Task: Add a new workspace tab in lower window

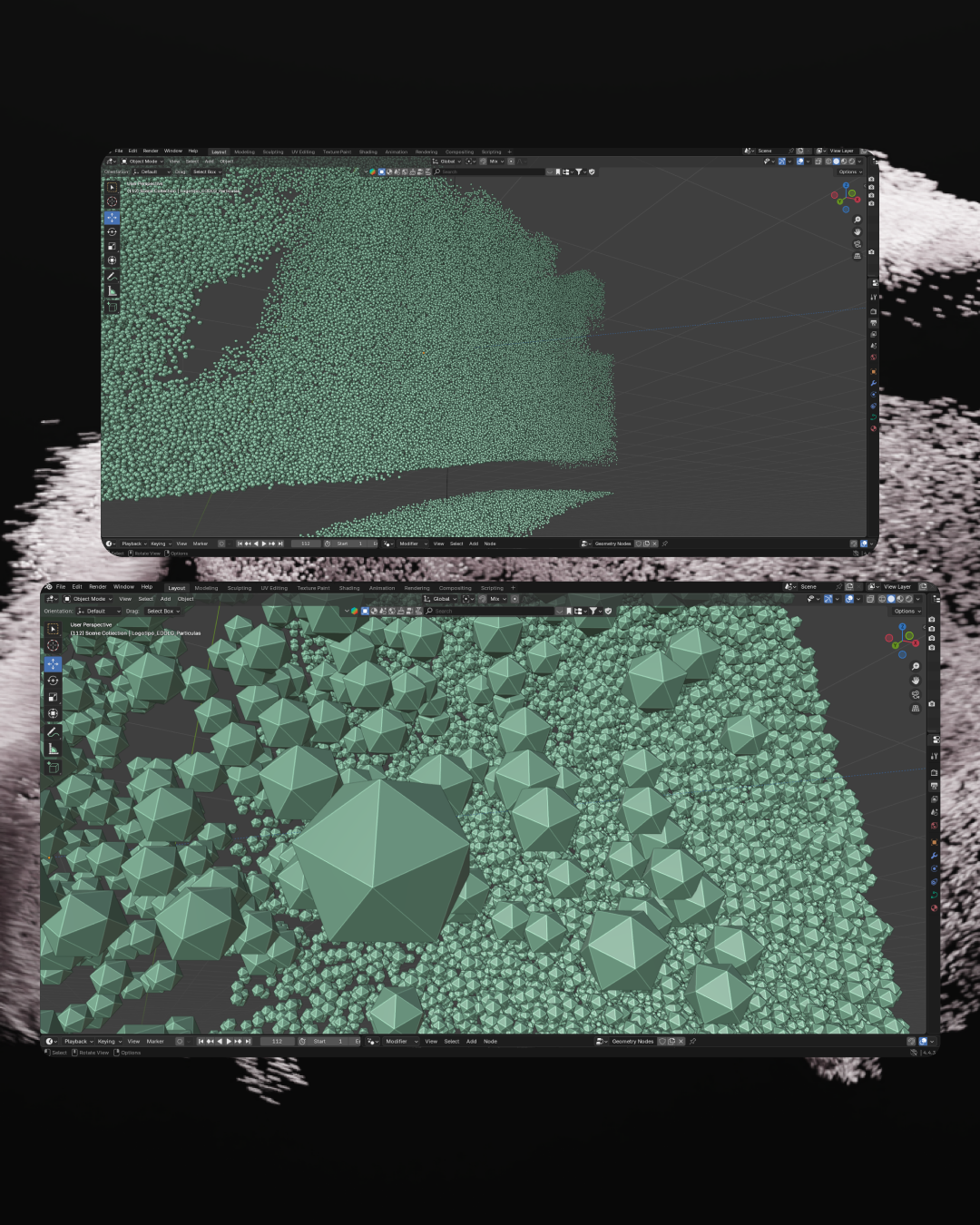Action: coord(513,588)
